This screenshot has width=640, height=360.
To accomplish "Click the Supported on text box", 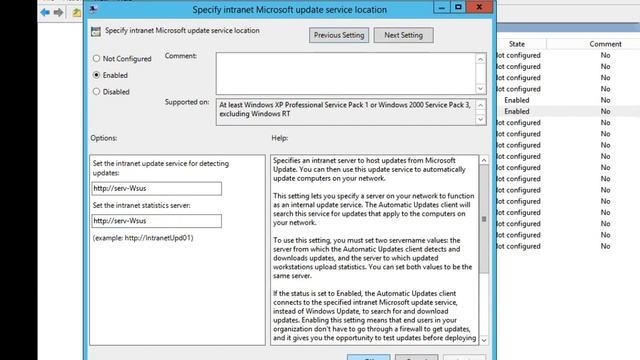I will [346, 112].
